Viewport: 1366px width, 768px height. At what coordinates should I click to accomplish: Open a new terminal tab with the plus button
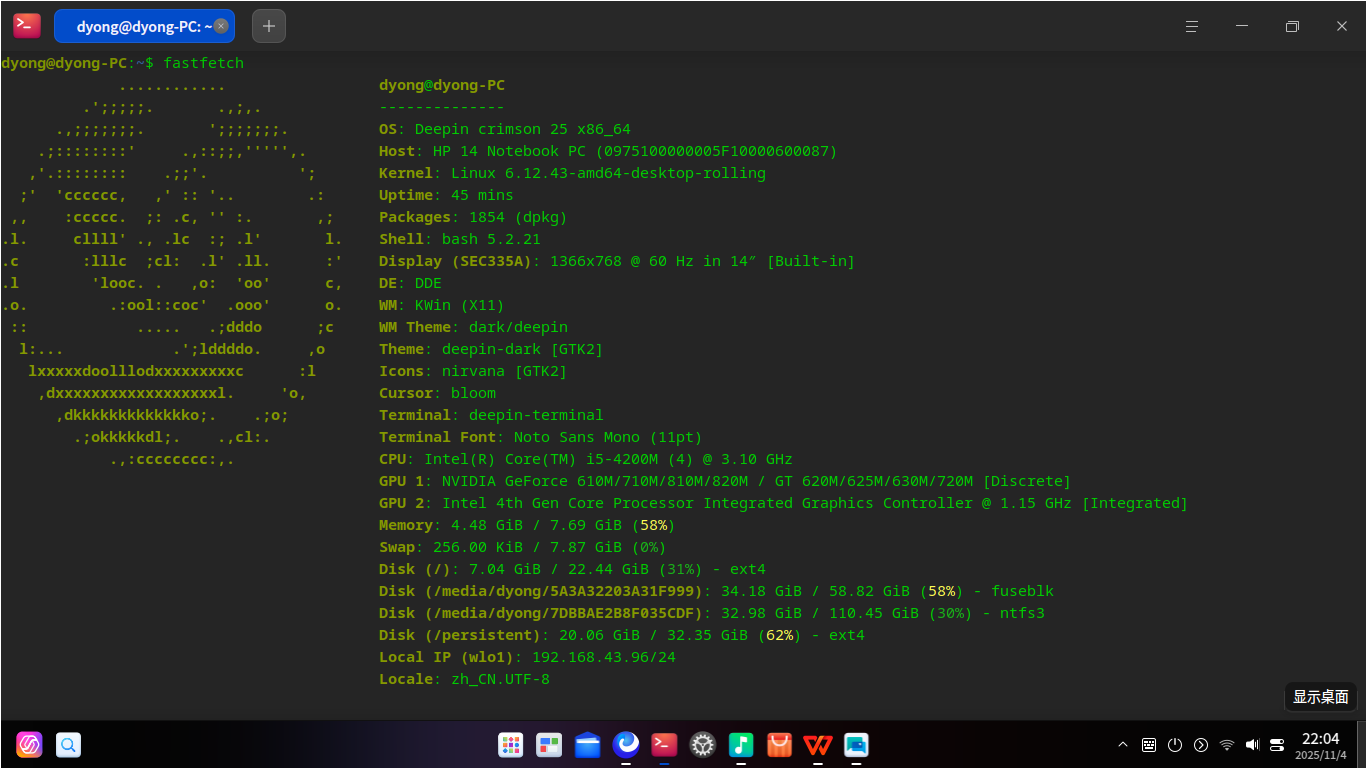(x=269, y=26)
